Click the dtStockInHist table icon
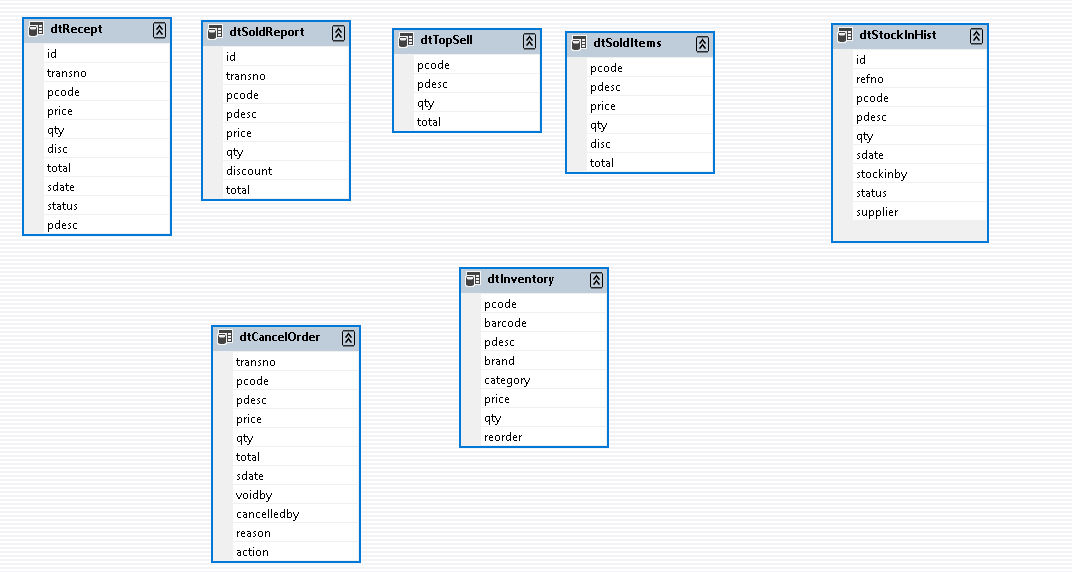The width and height of the screenshot is (1072, 572). point(845,36)
